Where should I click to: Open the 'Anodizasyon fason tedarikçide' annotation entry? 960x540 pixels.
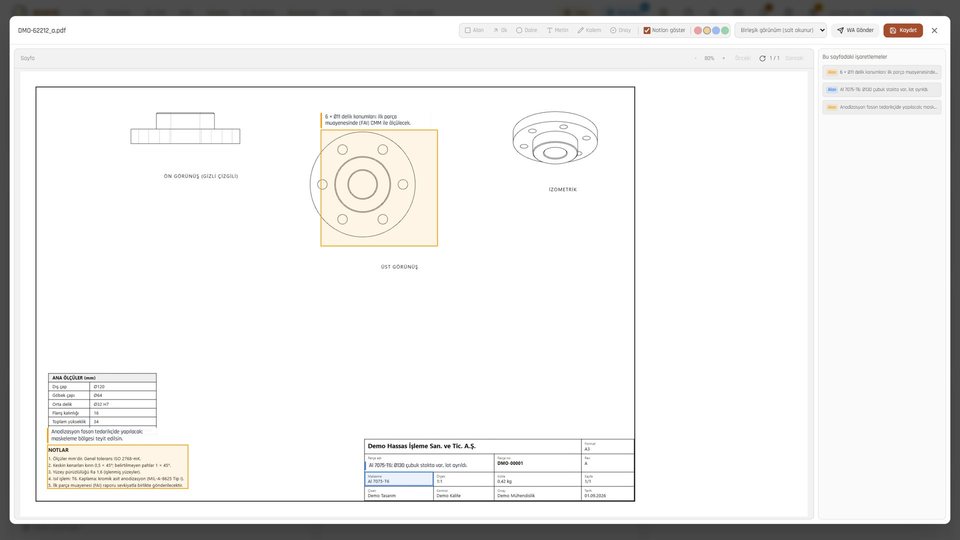click(882, 107)
